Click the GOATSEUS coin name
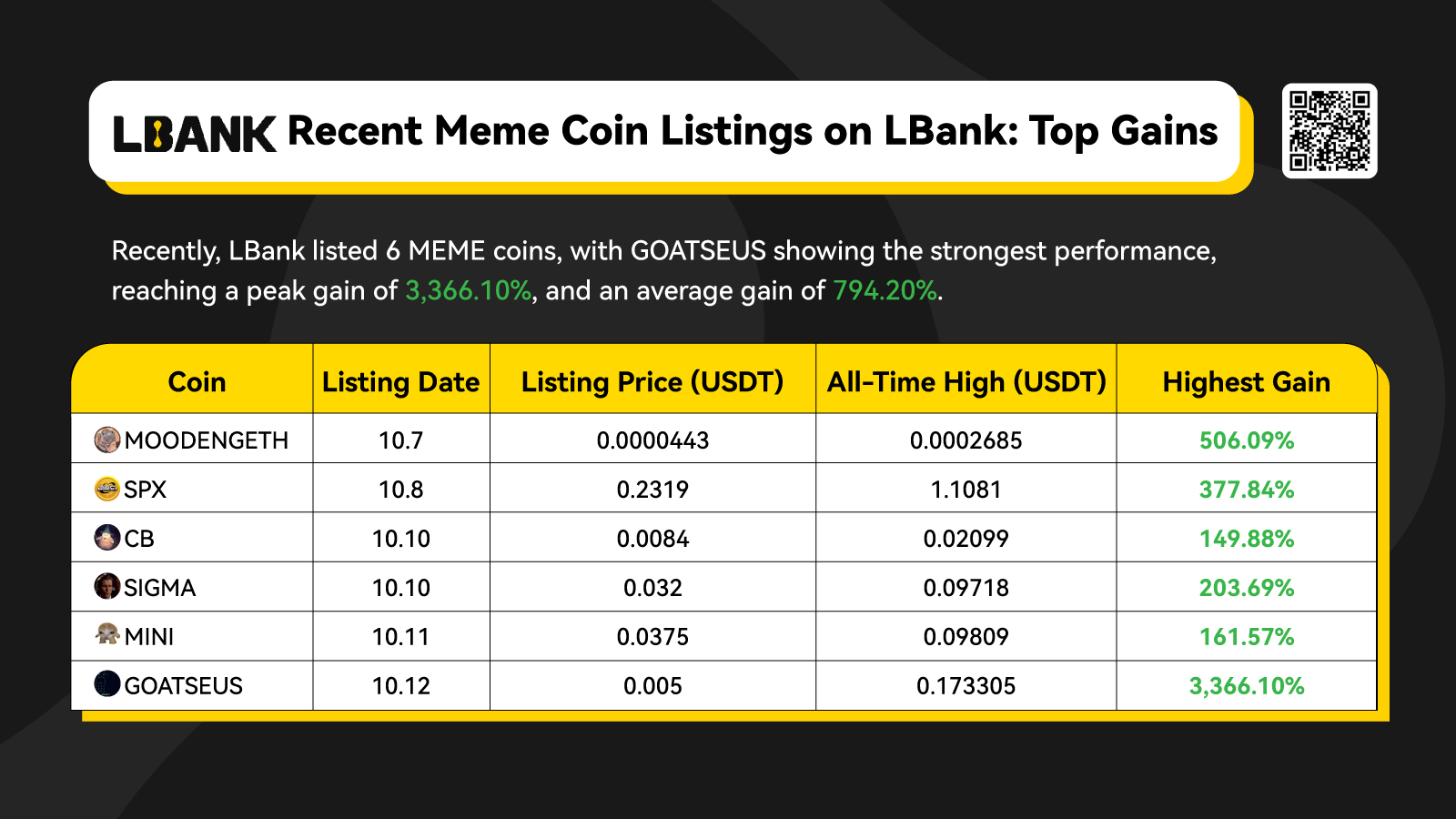 [184, 686]
